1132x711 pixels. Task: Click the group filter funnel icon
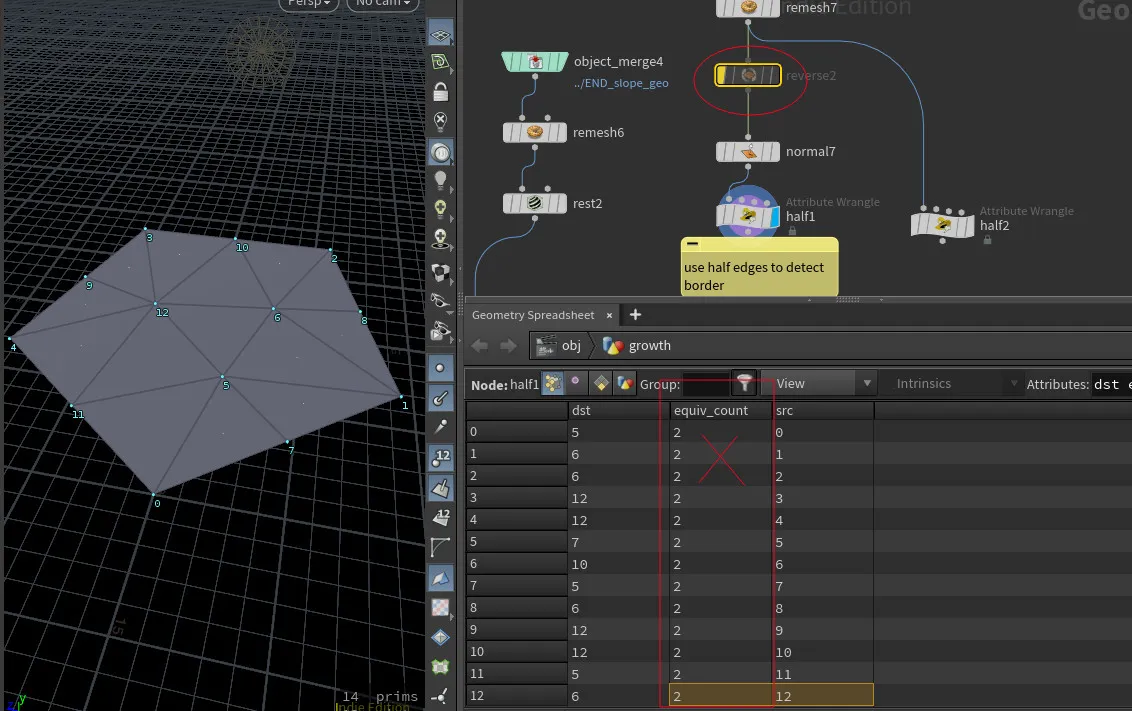(x=744, y=383)
